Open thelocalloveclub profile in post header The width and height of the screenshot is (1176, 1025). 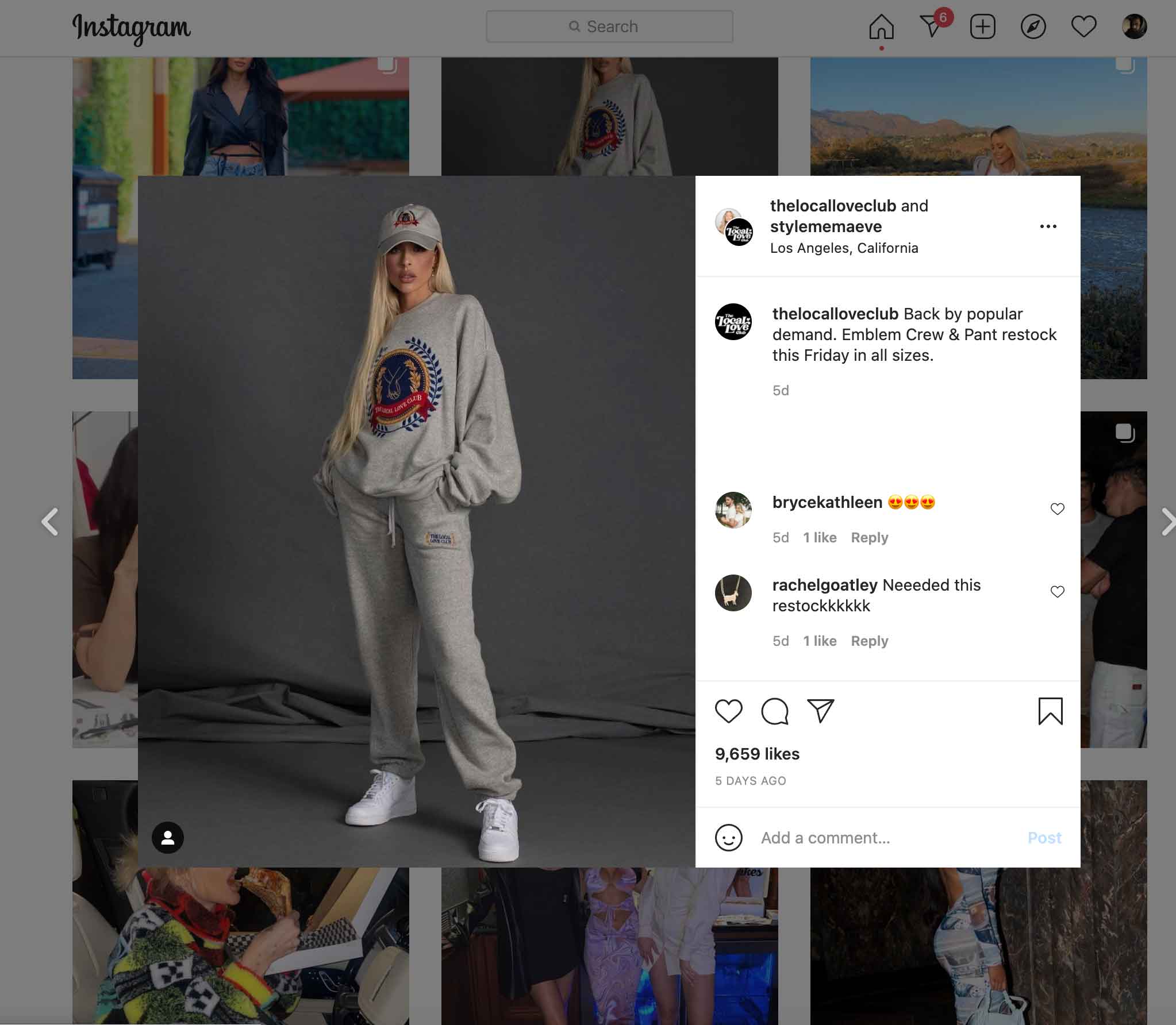[x=833, y=206]
